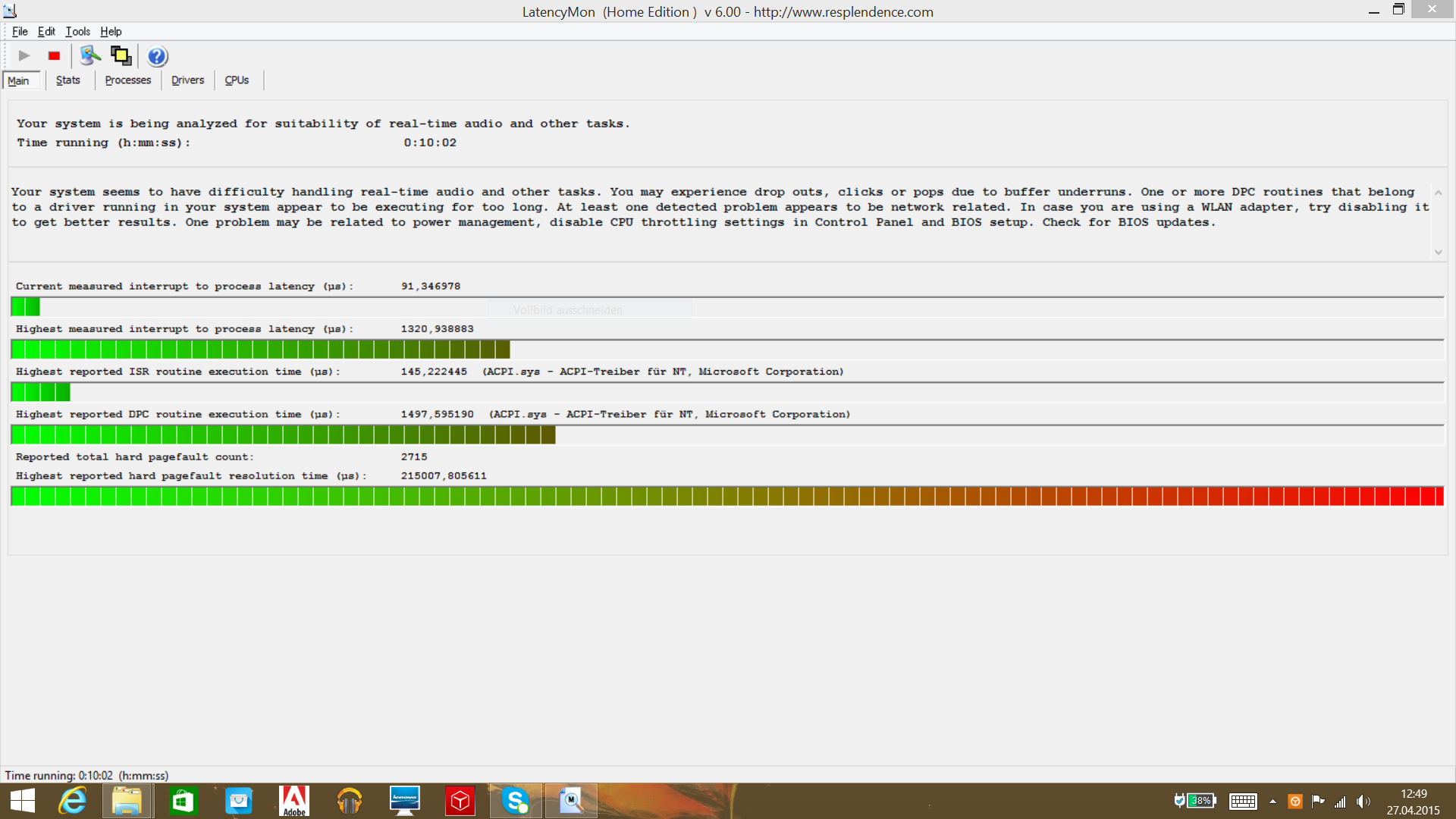Stop monitoring with the red stop button
The width and height of the screenshot is (1456, 819).
[54, 56]
